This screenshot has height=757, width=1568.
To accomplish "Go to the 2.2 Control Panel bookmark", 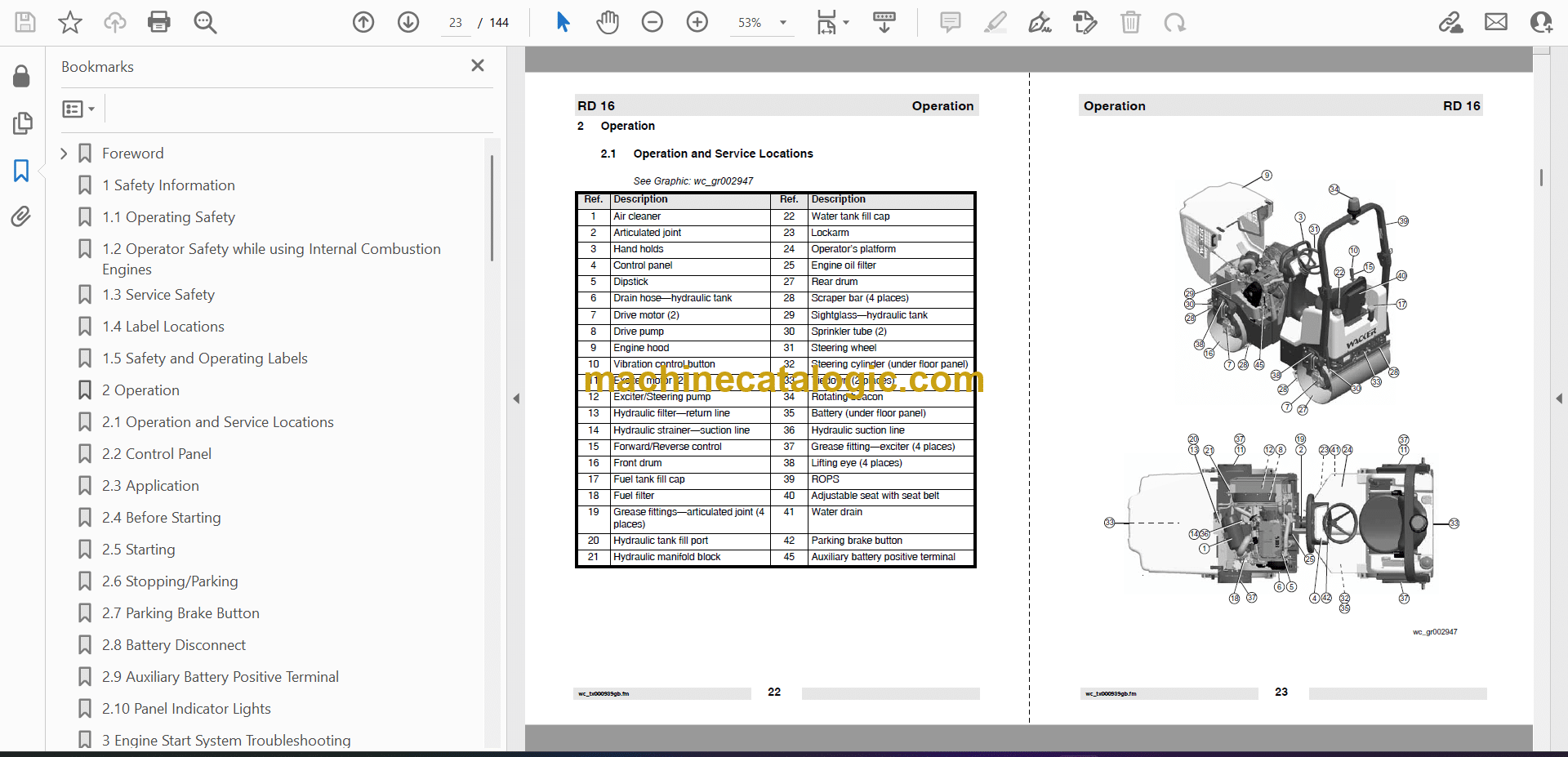I will [x=157, y=454].
